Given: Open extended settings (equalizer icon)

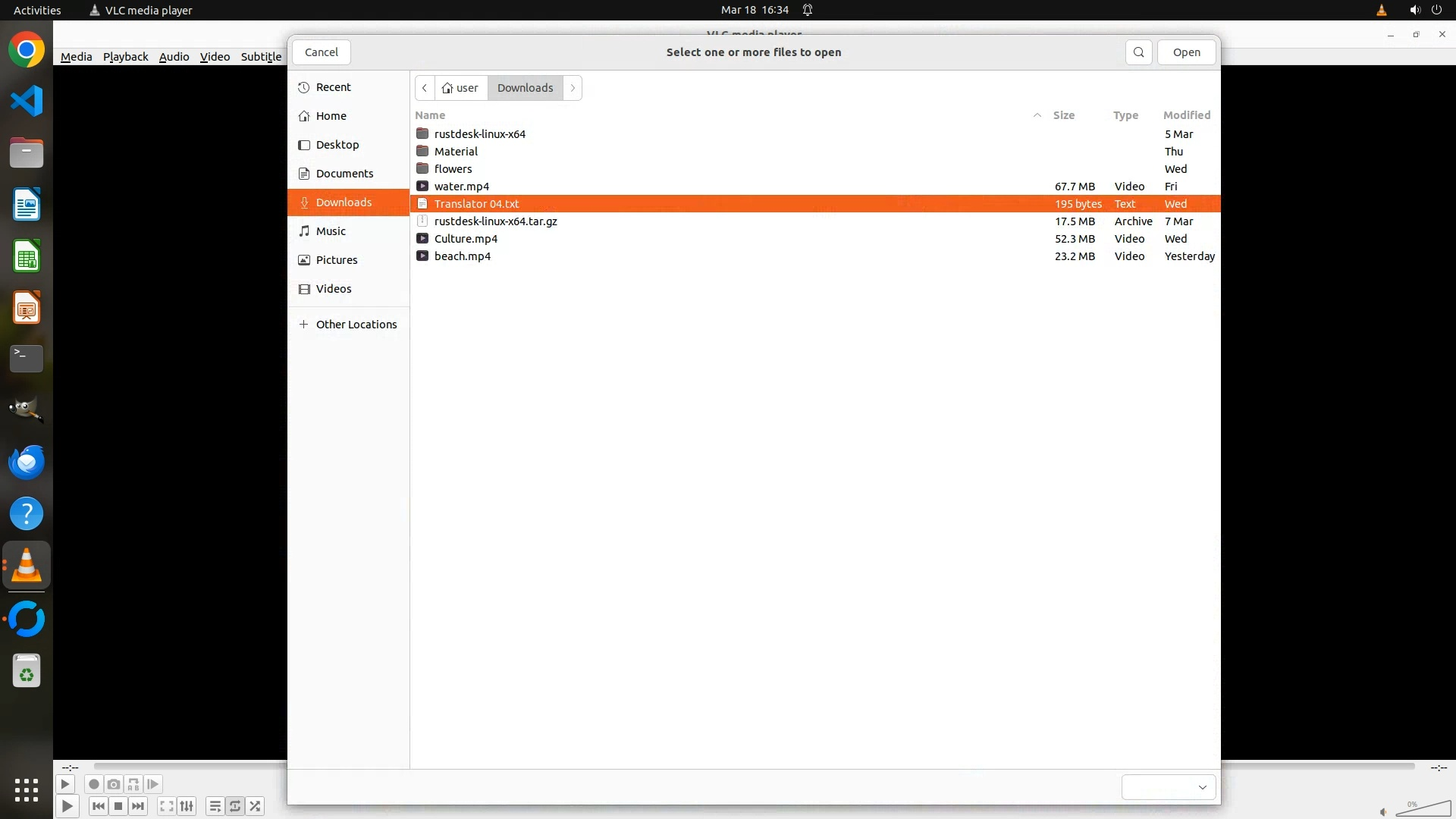Looking at the screenshot, I should [187, 806].
